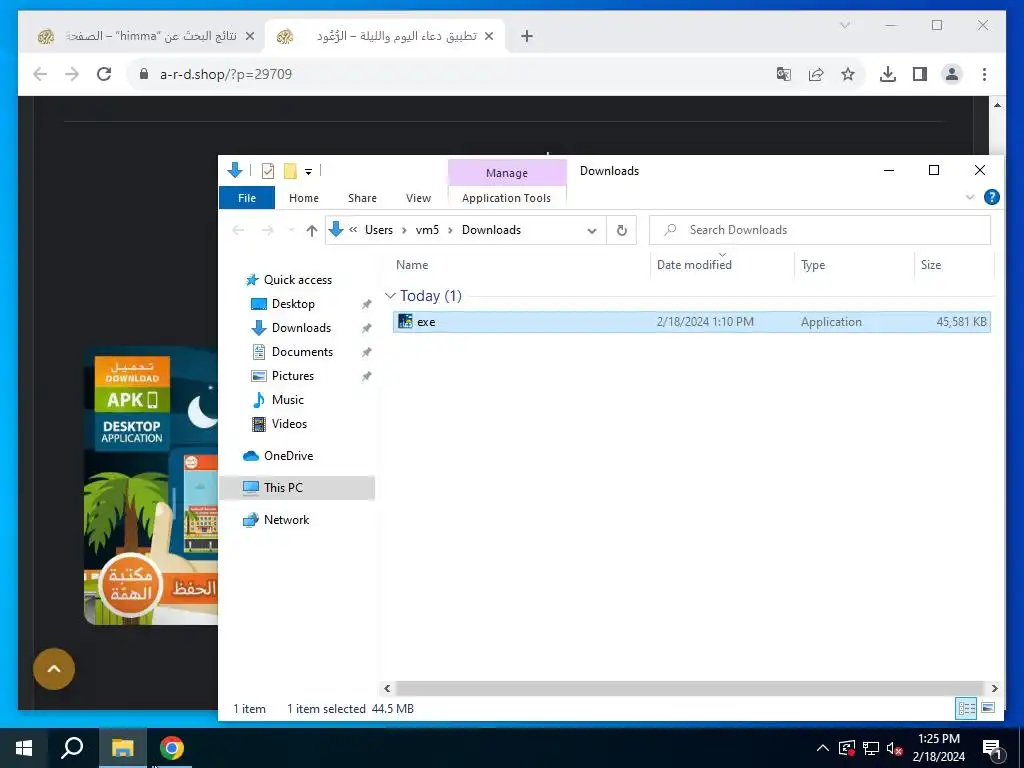Open Downloads in the navigation pane

point(301,328)
